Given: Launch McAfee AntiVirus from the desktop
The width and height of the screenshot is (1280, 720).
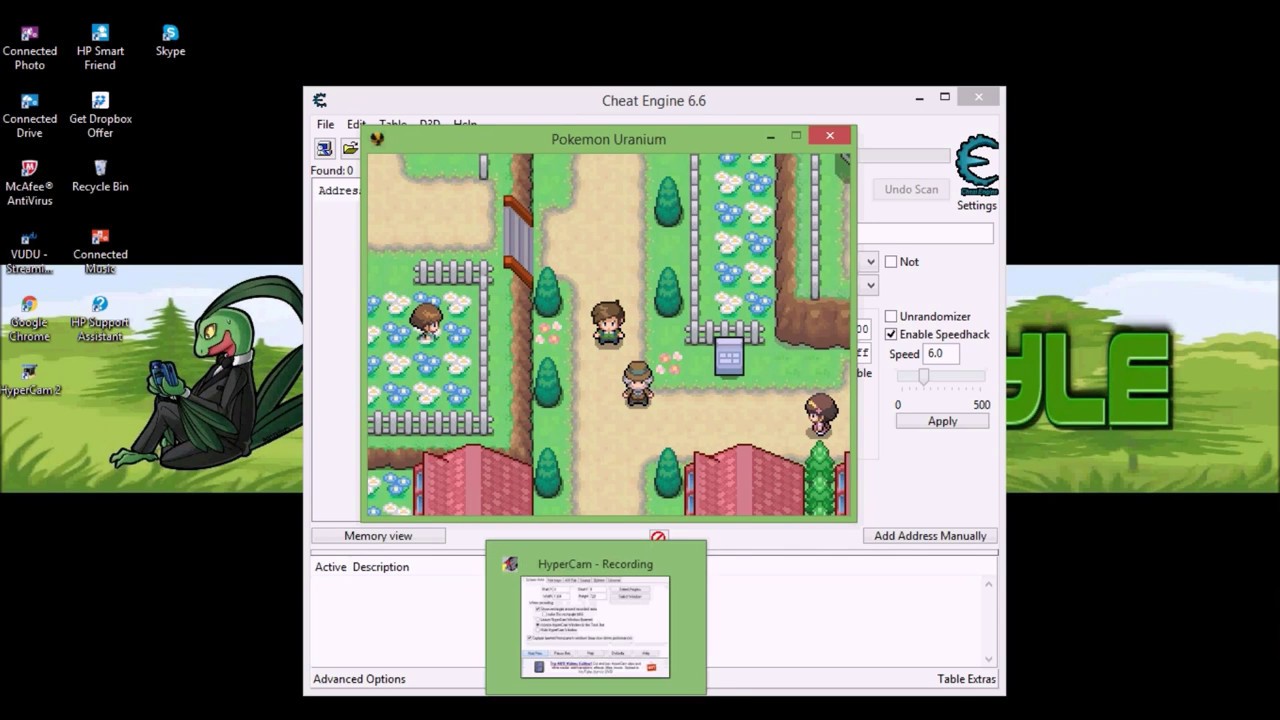Looking at the screenshot, I should coord(29,184).
